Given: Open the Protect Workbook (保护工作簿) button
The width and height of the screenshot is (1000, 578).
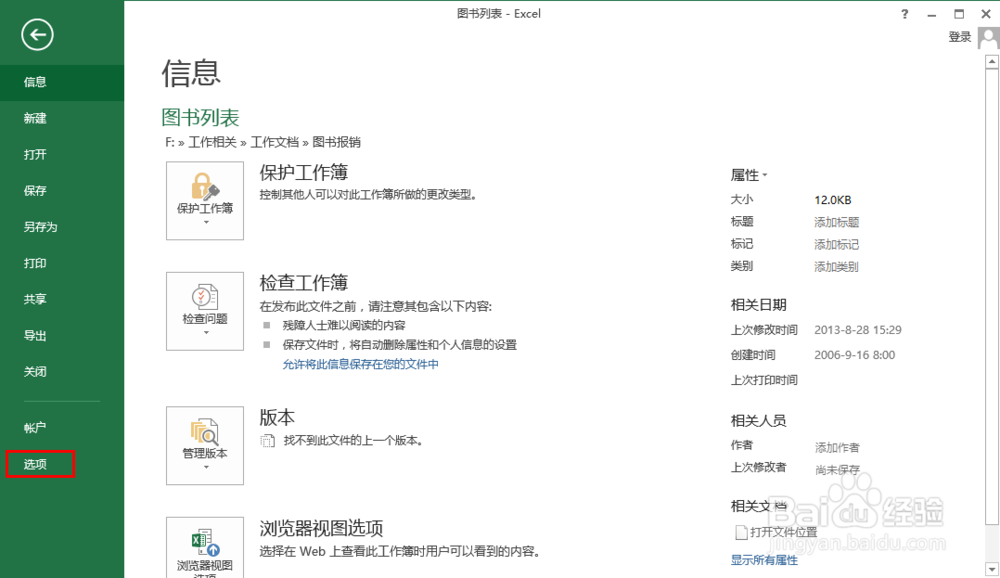Looking at the screenshot, I should coord(205,200).
